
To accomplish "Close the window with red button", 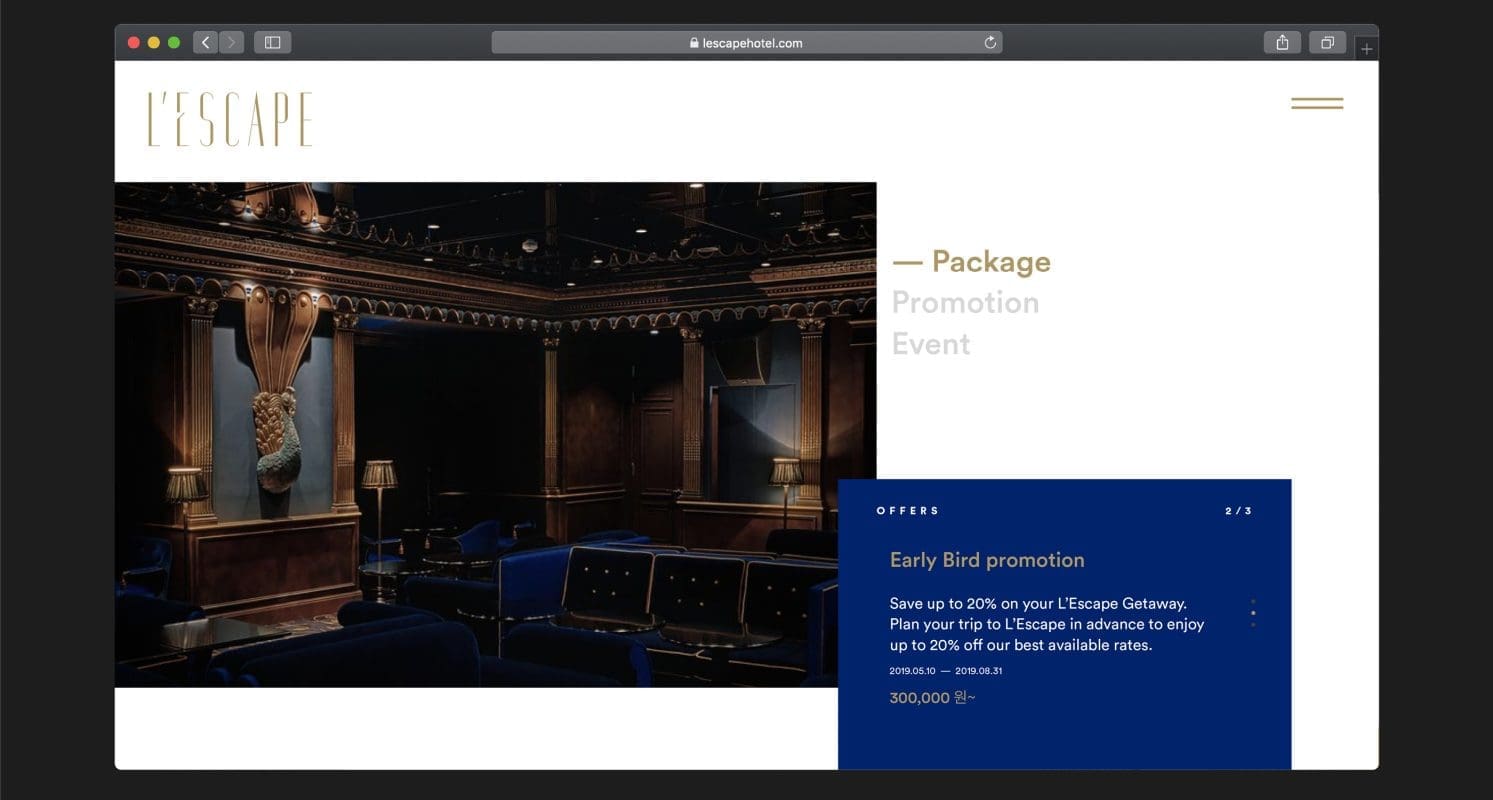I will click(x=134, y=42).
